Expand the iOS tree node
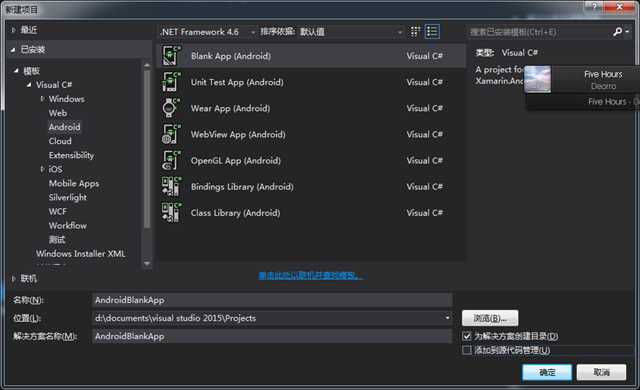The height and width of the screenshot is (390, 640). coord(42,169)
